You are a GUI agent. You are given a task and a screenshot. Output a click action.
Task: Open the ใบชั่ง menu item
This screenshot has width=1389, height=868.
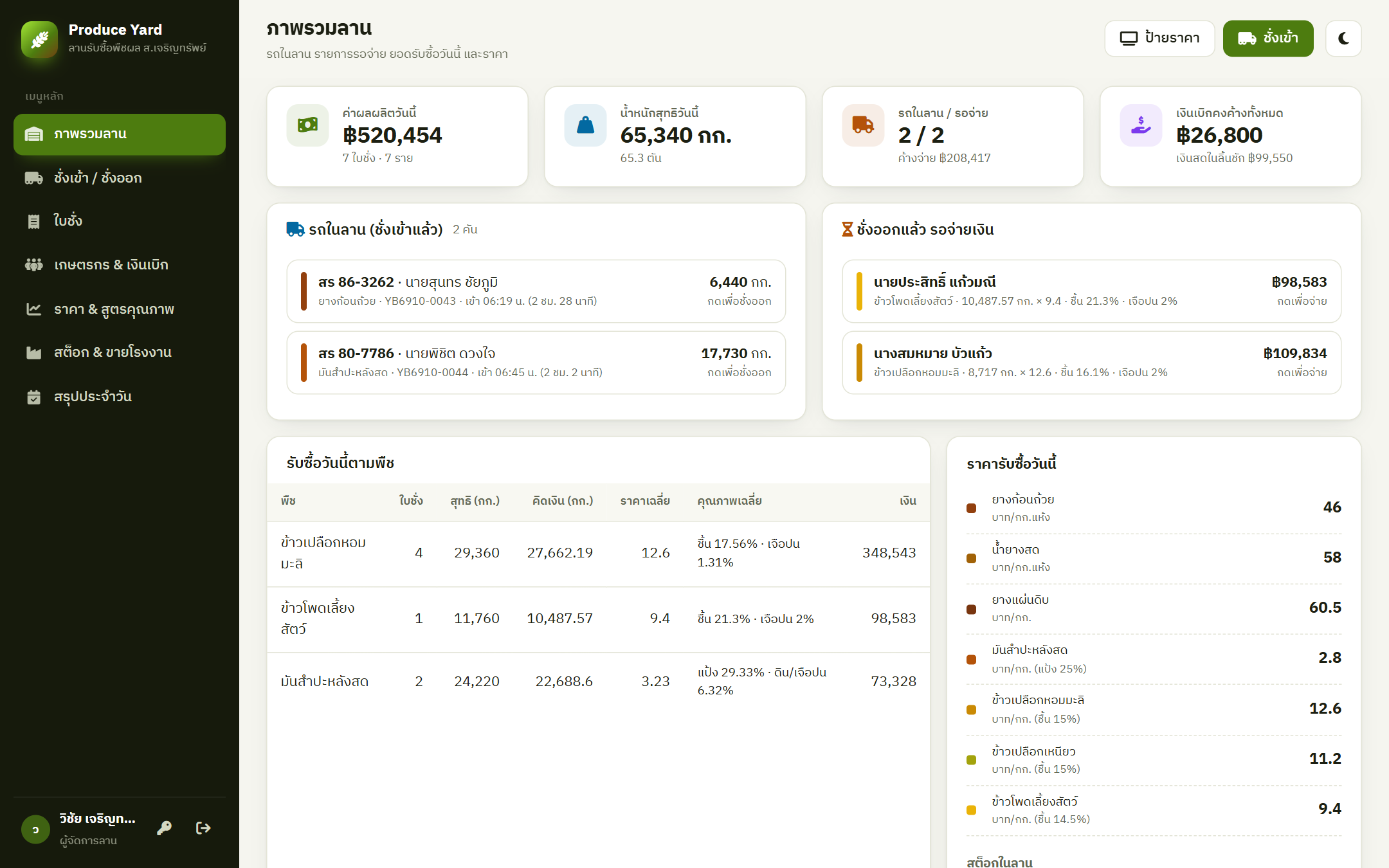tap(120, 221)
